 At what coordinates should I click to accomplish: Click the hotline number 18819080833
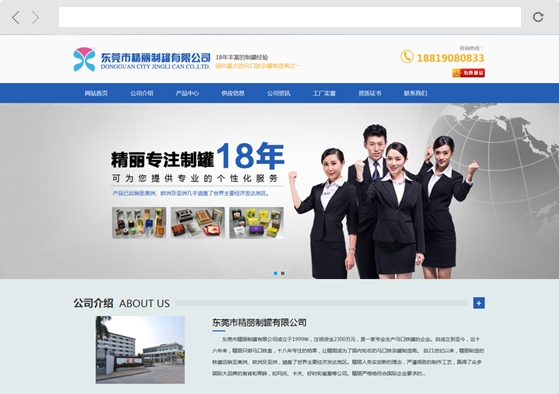coord(450,58)
